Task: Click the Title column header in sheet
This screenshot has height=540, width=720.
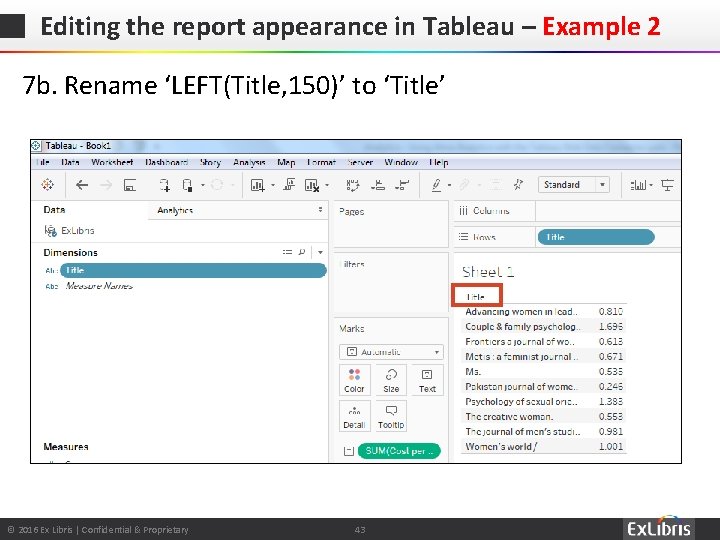Action: pos(475,297)
